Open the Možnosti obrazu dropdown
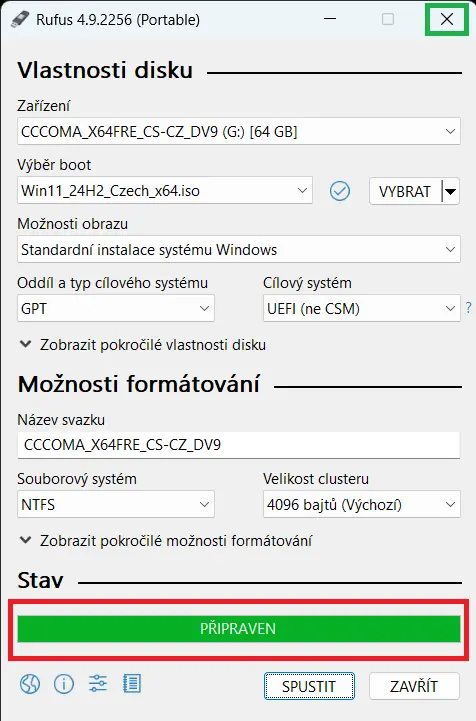The width and height of the screenshot is (476, 721). (239, 249)
